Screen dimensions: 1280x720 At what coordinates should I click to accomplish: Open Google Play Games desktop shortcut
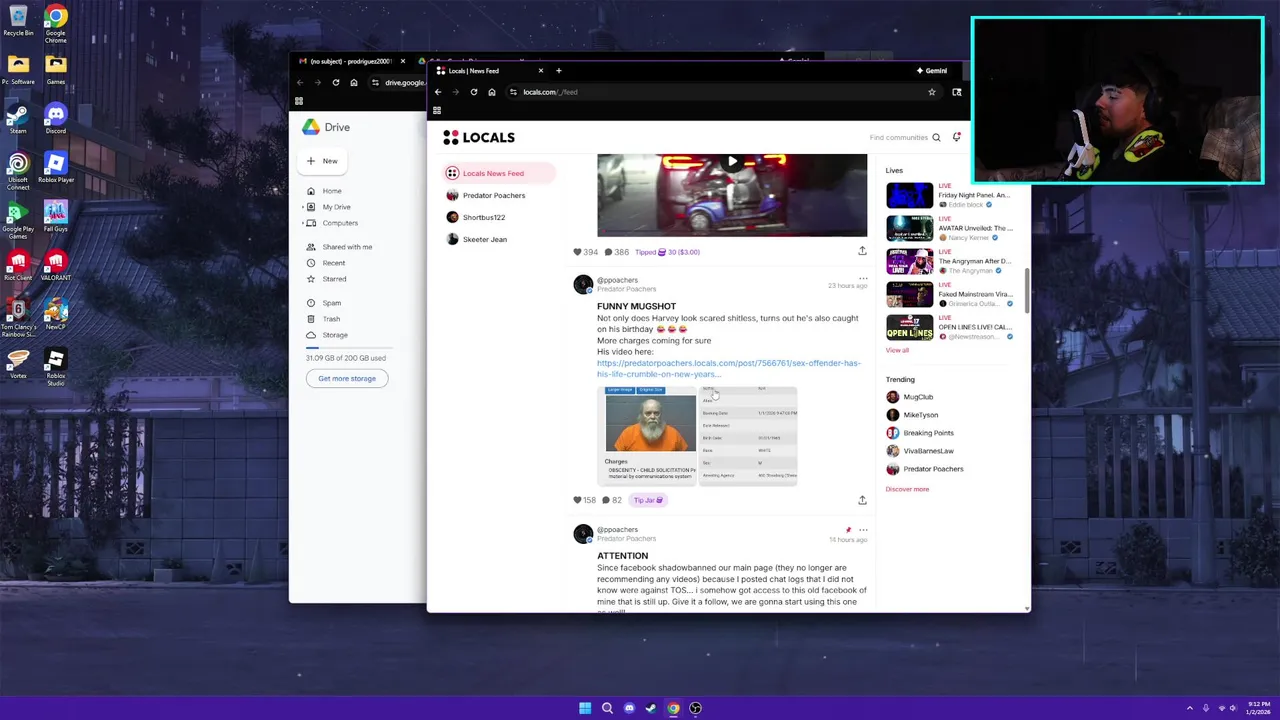(18, 218)
